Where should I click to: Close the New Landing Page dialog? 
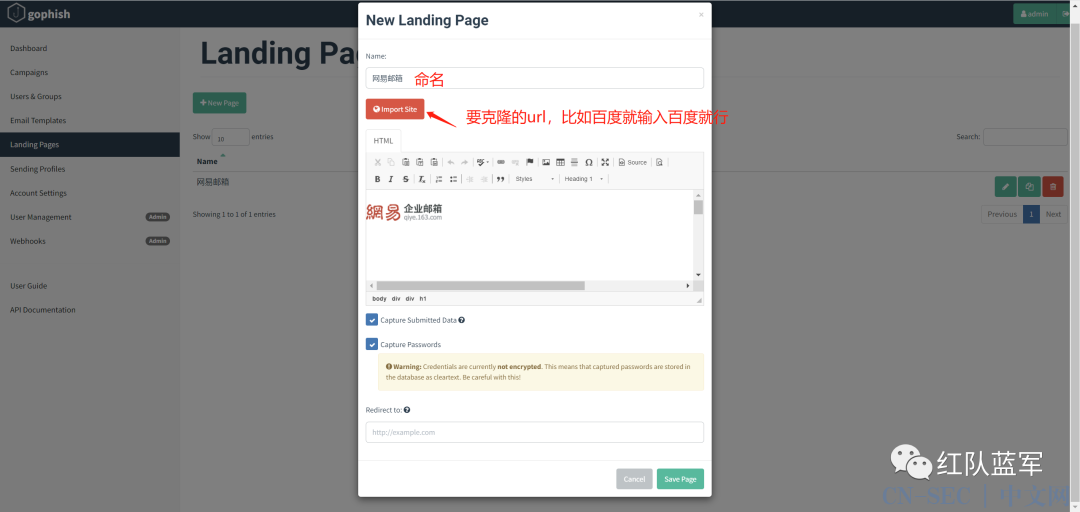coord(701,14)
